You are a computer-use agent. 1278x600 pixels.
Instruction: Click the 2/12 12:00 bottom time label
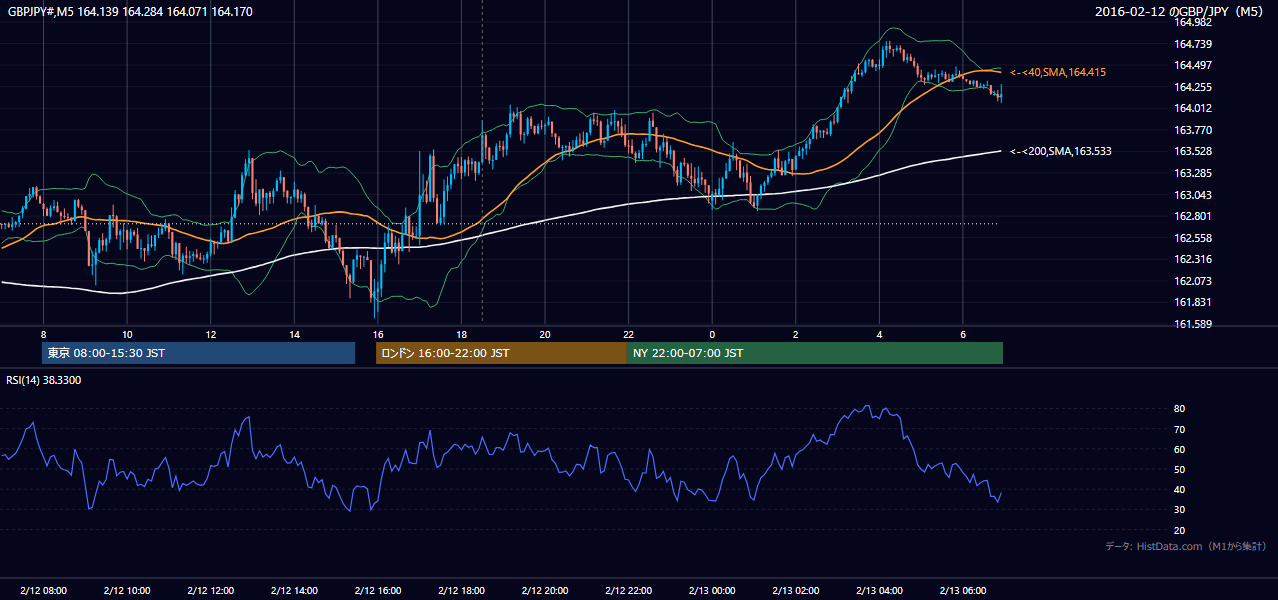210,591
